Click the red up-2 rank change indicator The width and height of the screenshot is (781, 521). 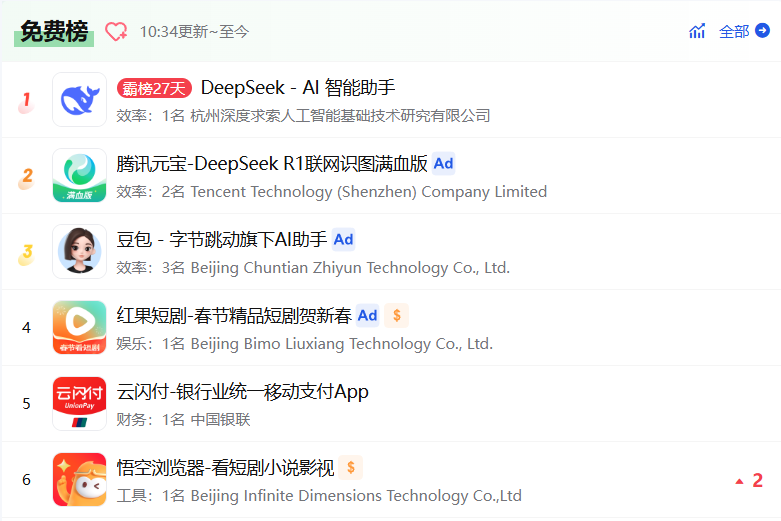tap(749, 481)
